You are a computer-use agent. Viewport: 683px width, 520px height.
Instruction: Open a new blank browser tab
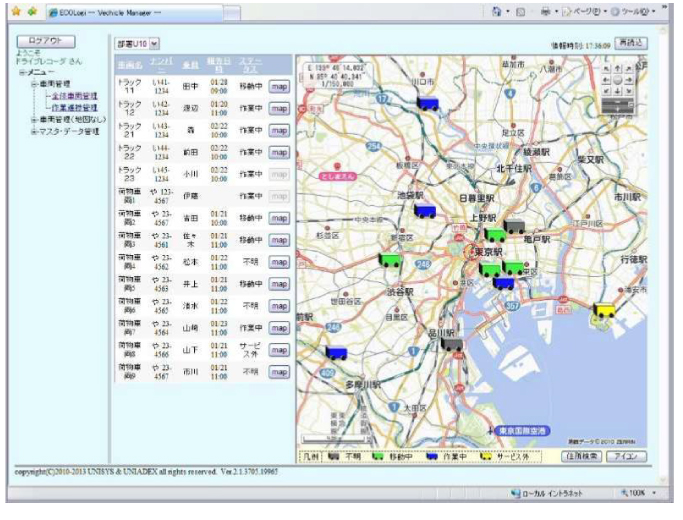[x=232, y=13]
